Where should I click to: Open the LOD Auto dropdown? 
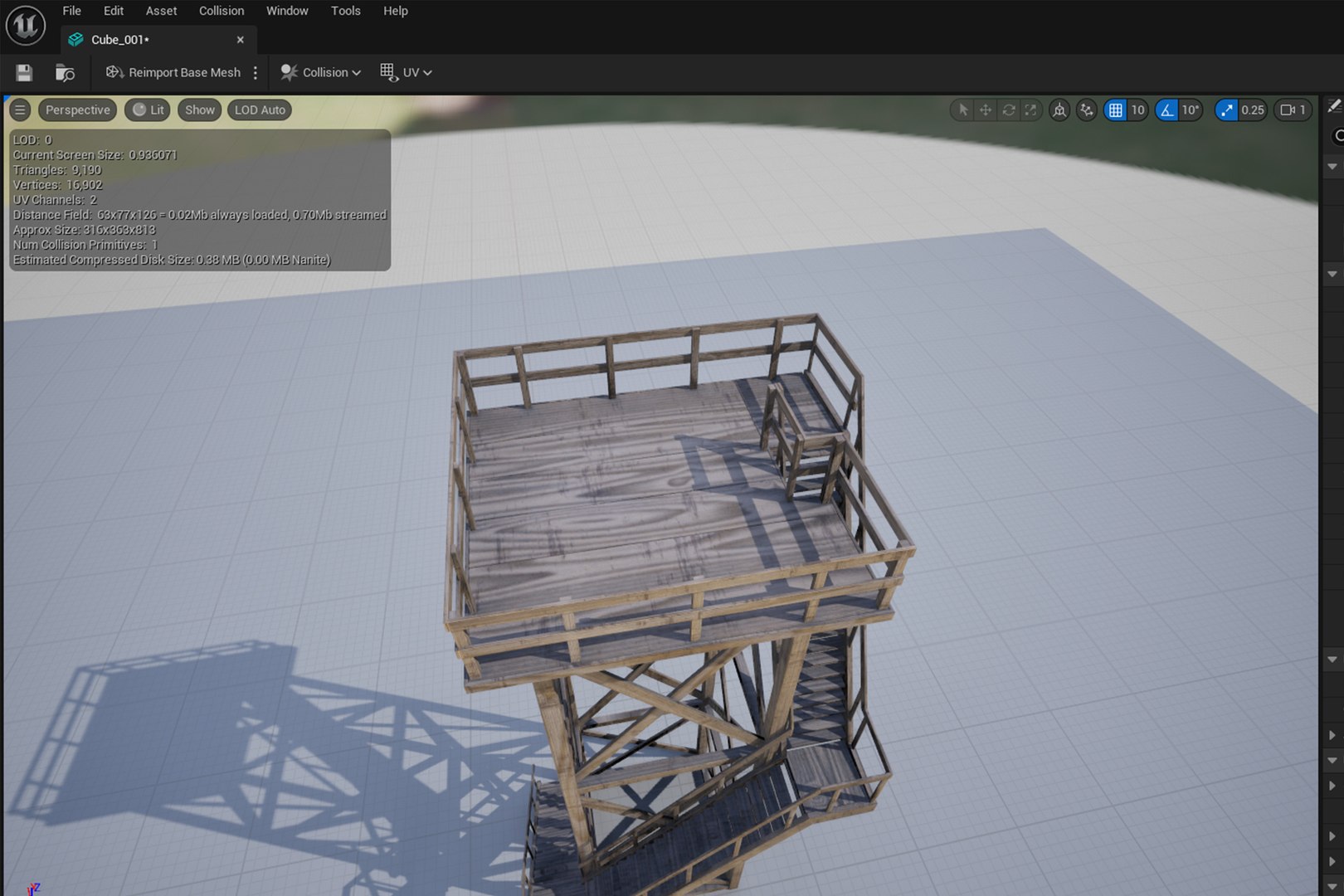(x=260, y=110)
